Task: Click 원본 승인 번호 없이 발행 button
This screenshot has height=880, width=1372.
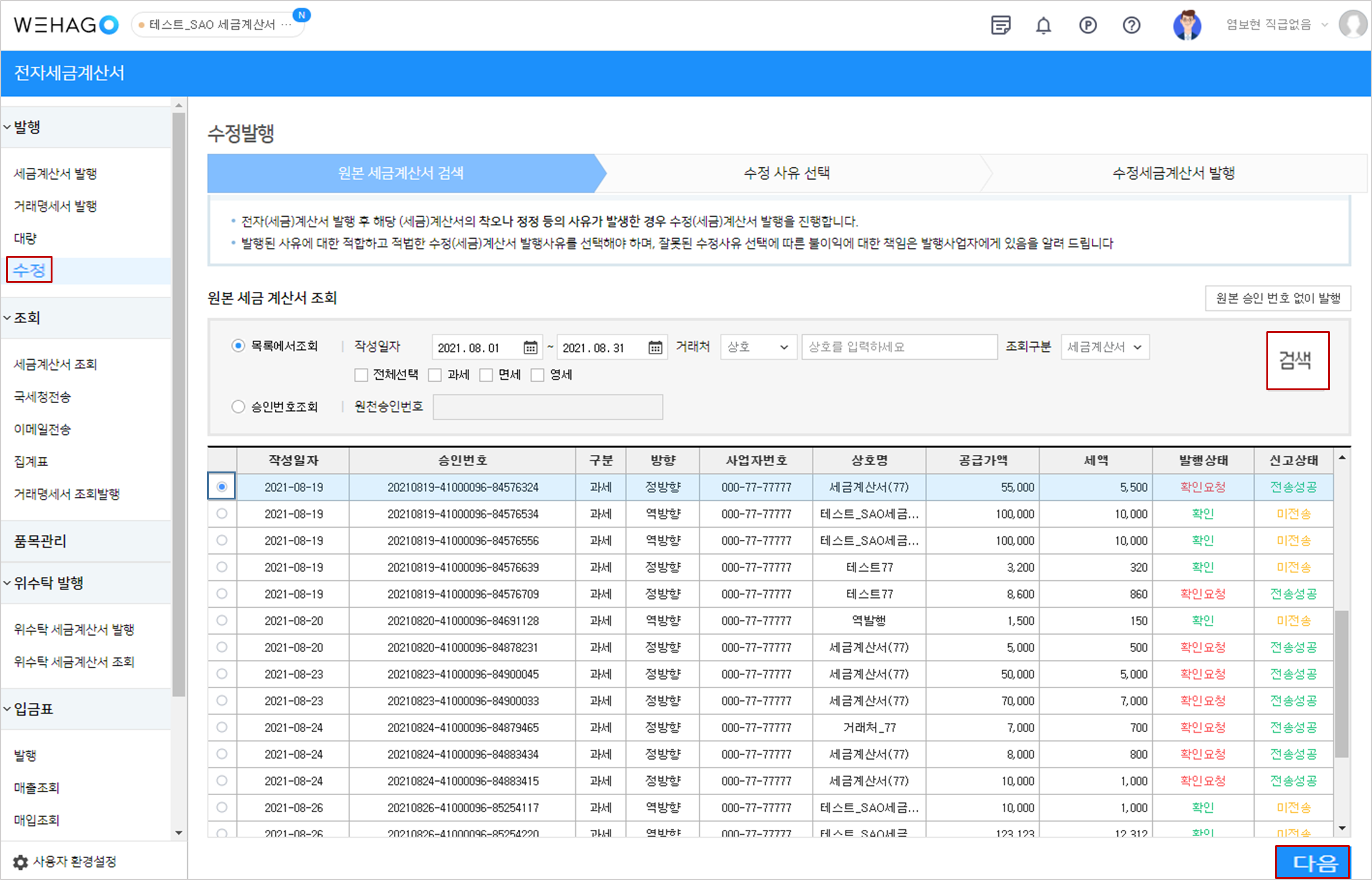Action: click(x=1277, y=298)
